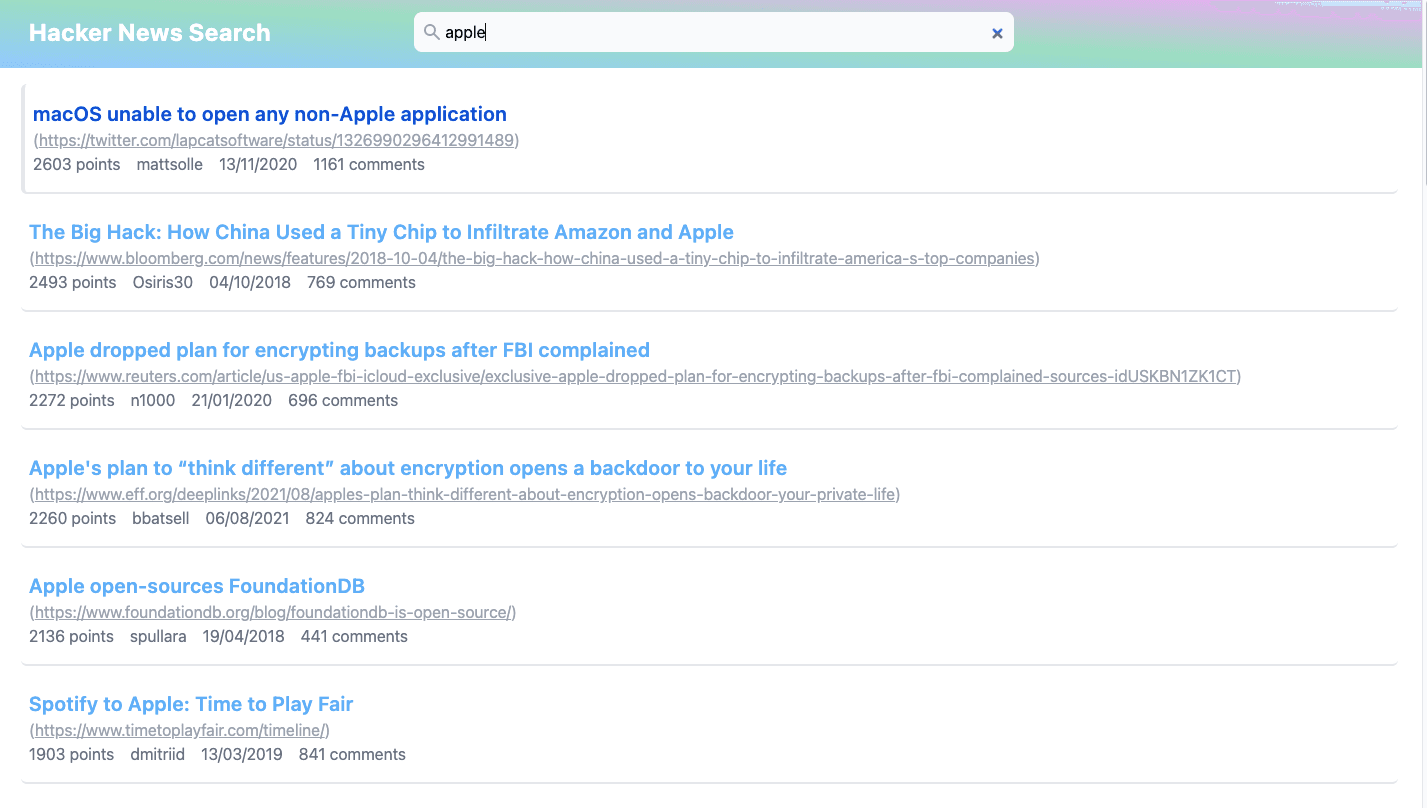The image size is (1427, 808).
Task: Open 'Apple's plan to think different' story
Action: coord(408,468)
